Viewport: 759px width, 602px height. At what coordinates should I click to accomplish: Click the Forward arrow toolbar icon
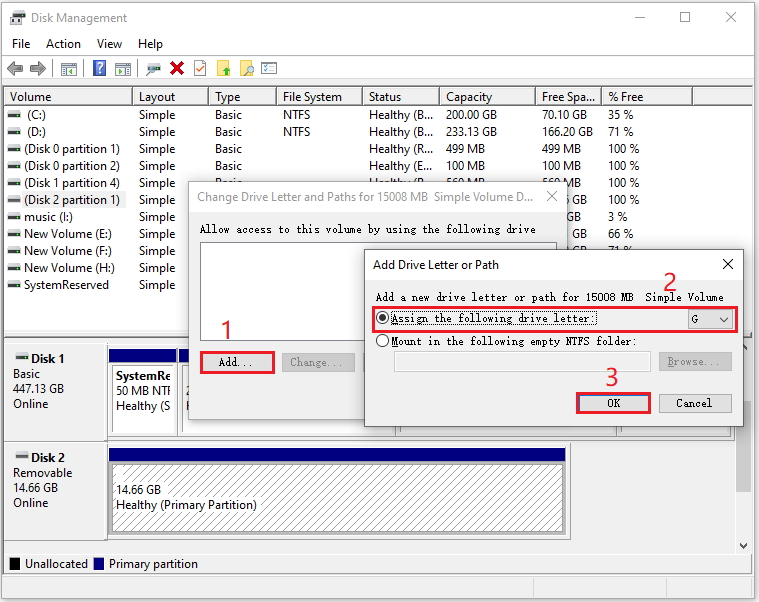[x=38, y=69]
